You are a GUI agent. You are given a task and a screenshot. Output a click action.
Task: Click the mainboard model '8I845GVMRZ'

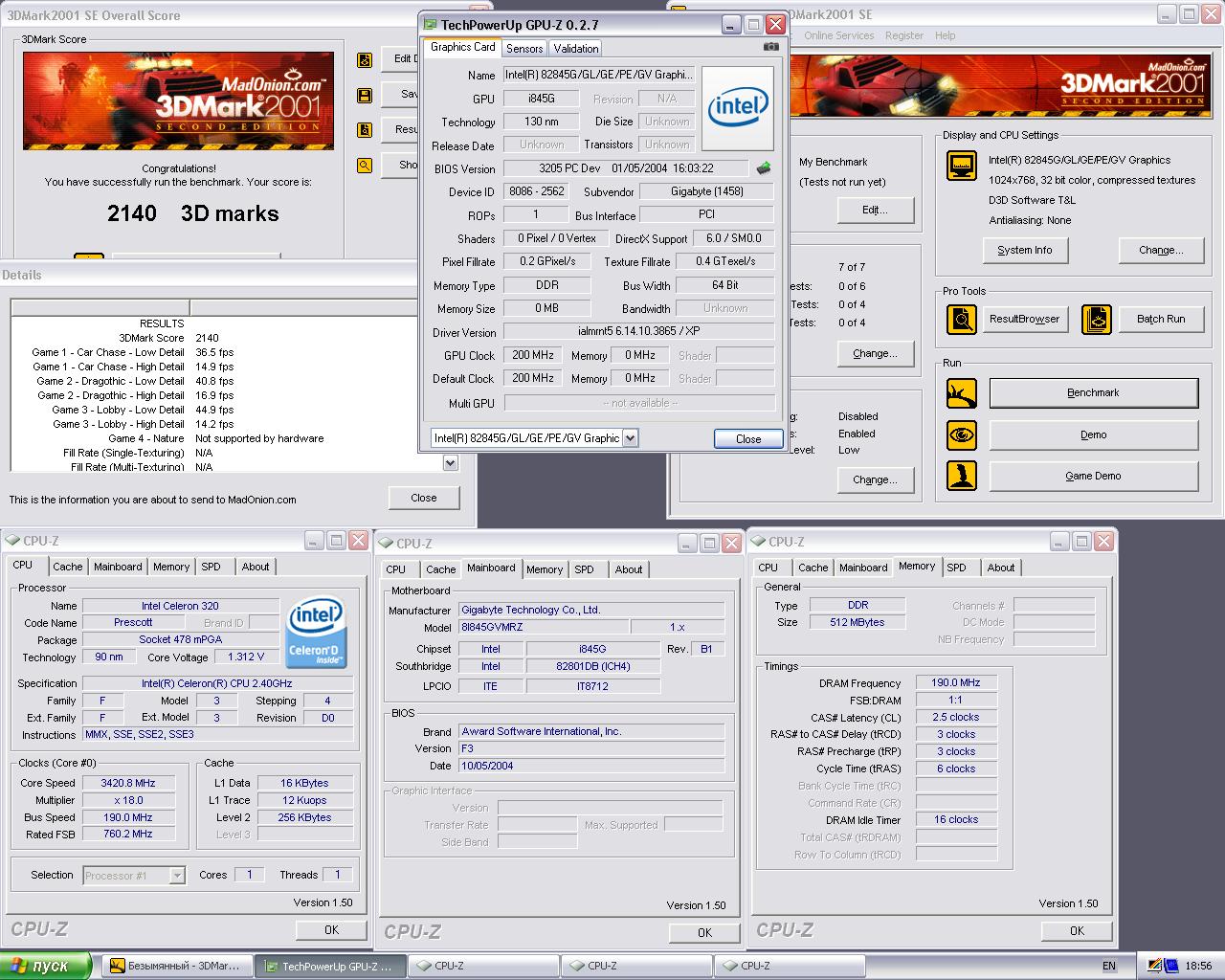click(545, 627)
